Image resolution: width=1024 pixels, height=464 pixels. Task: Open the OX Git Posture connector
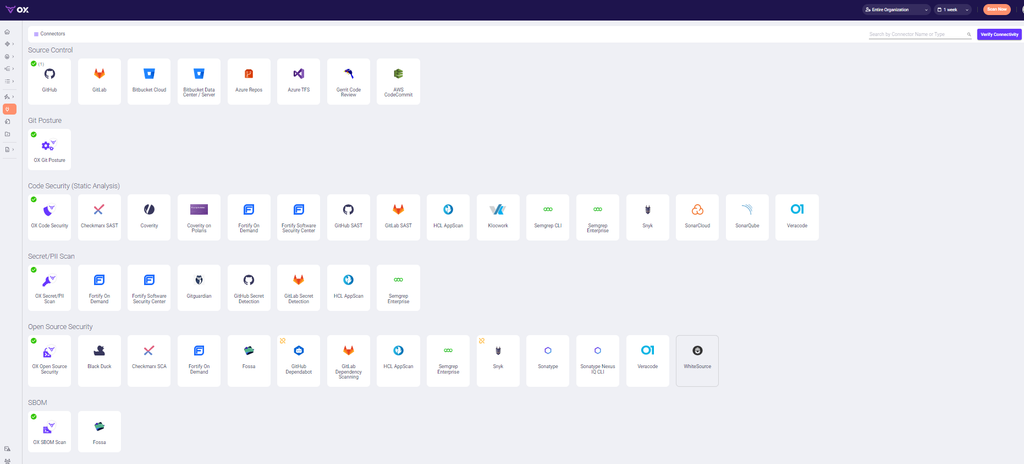pyautogui.click(x=49, y=150)
